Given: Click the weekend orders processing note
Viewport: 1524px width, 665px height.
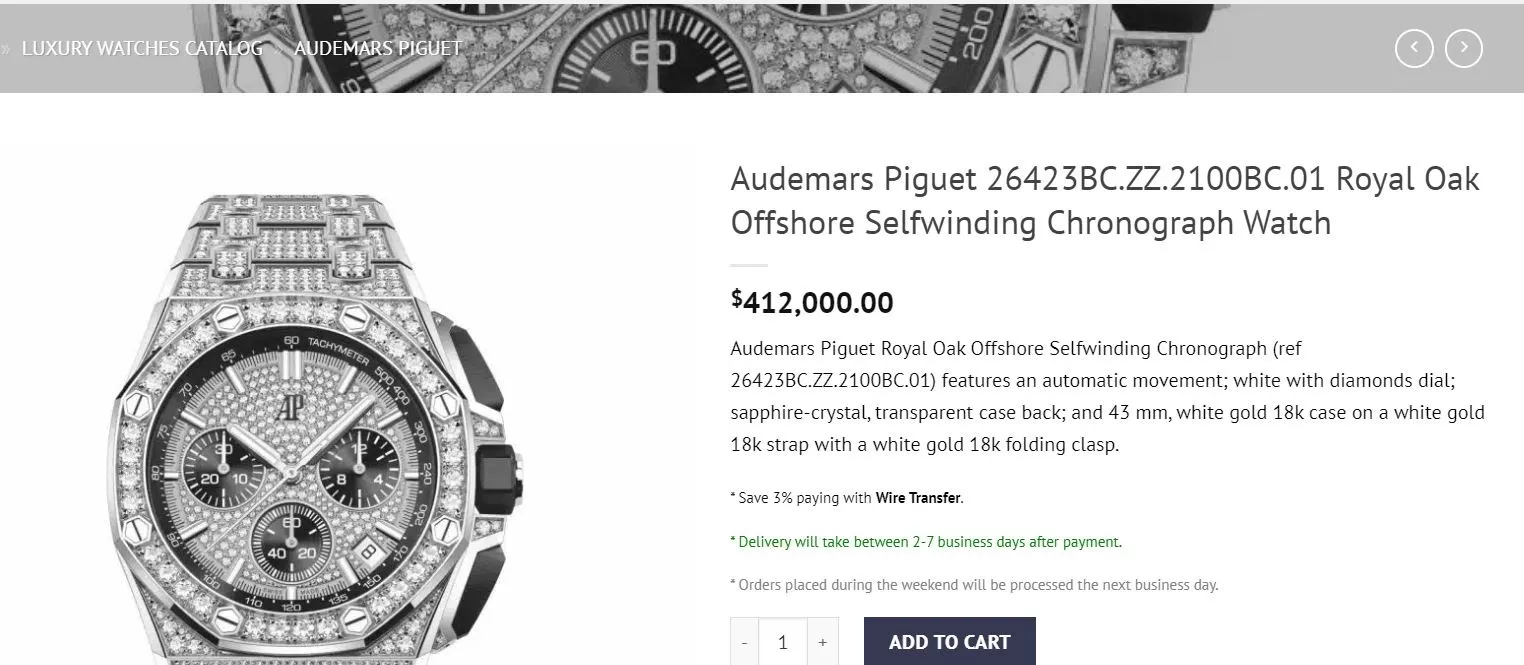Looking at the screenshot, I should (x=974, y=585).
